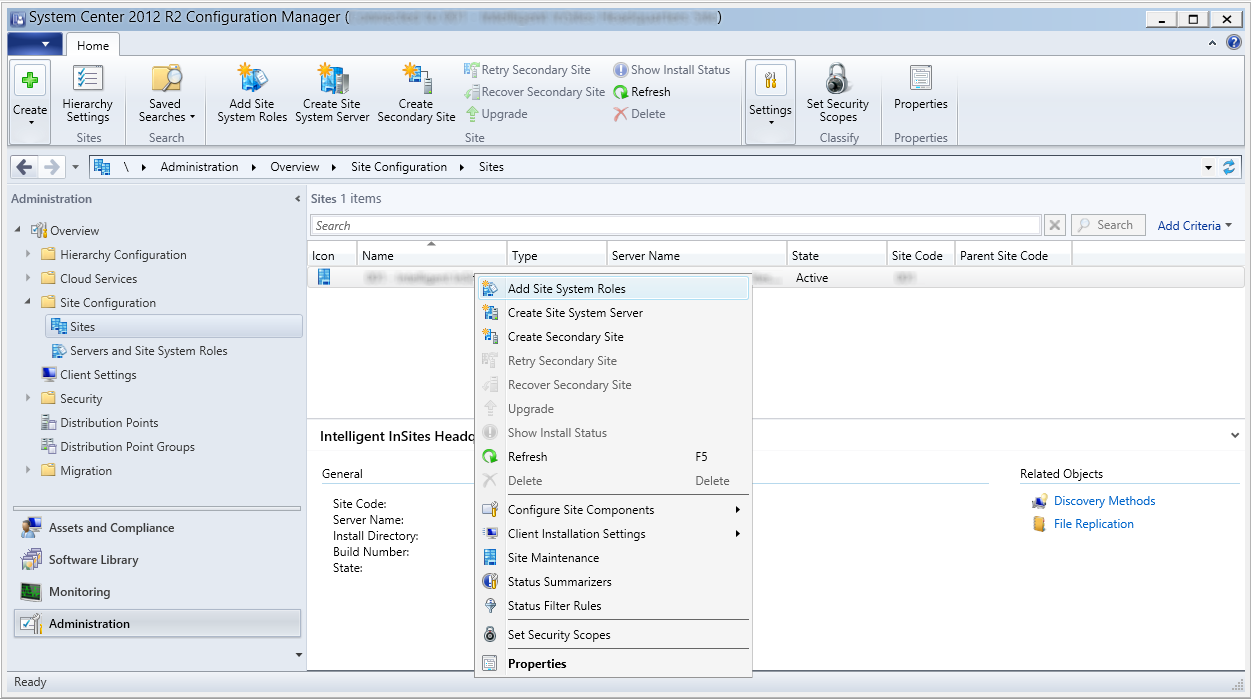Click into the Sites search box
This screenshot has width=1251, height=699.
tap(675, 226)
